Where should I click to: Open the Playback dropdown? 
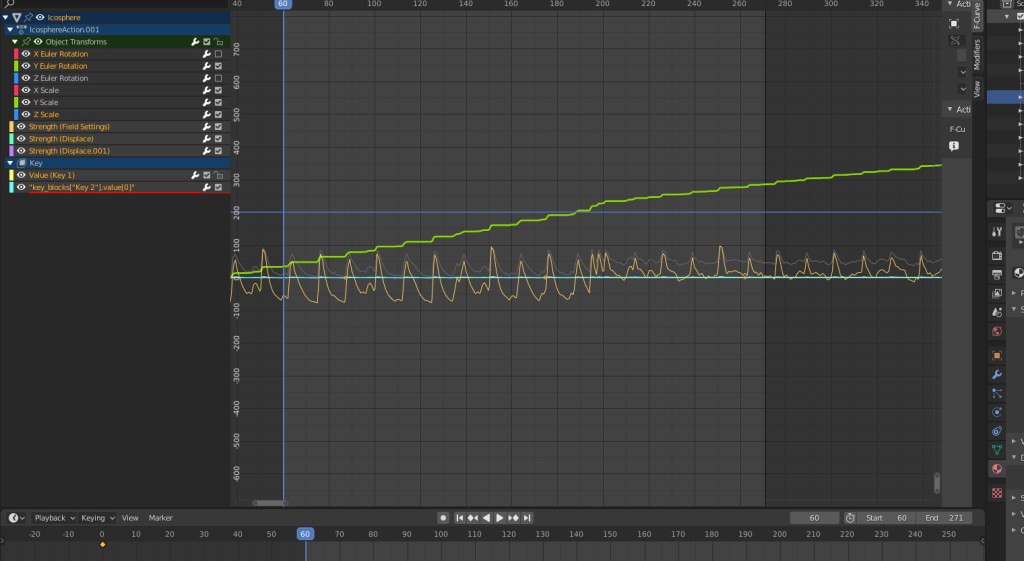coord(53,518)
